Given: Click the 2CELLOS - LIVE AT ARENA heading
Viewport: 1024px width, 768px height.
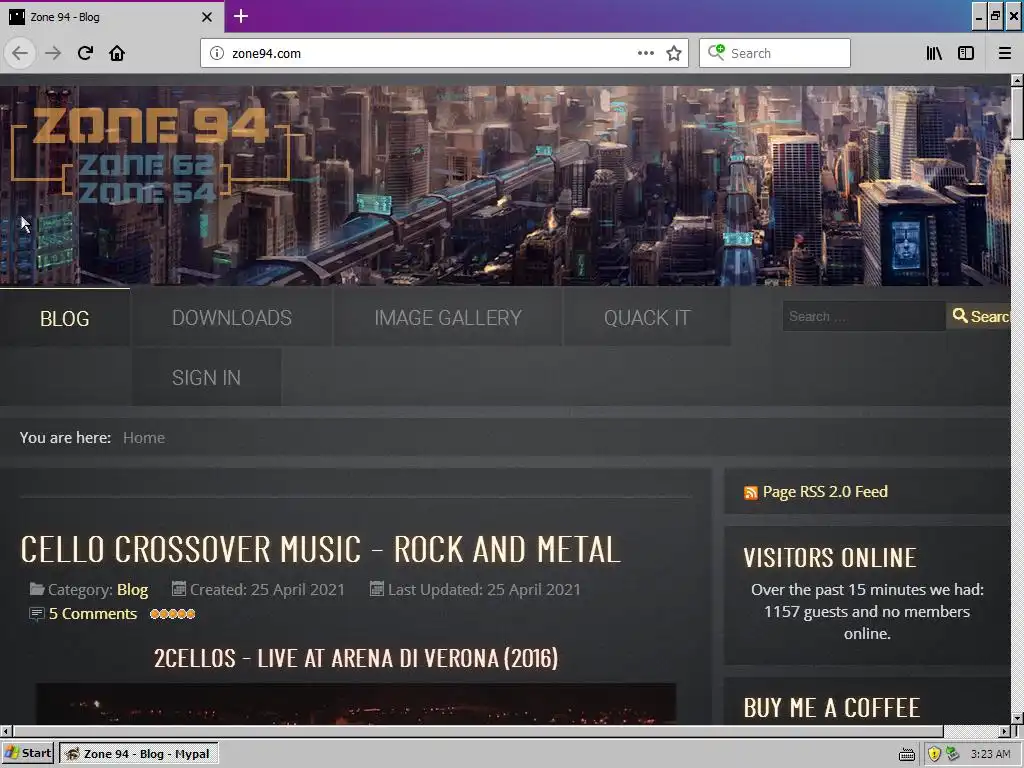Looking at the screenshot, I should (356, 658).
